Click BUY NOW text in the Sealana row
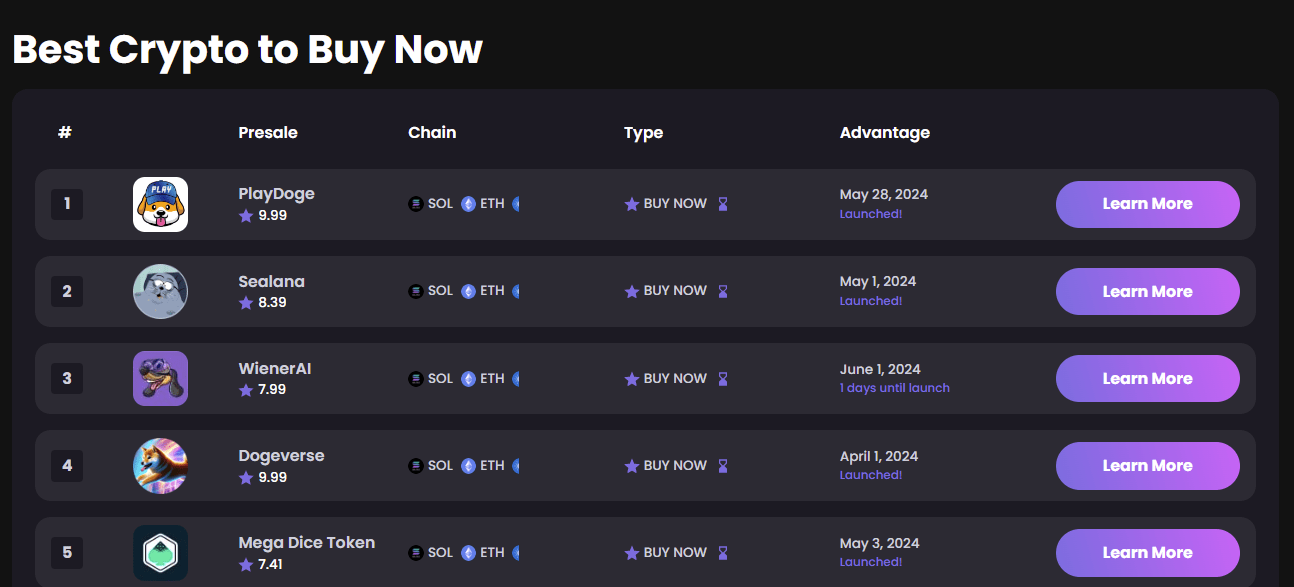Image resolution: width=1294 pixels, height=587 pixels. click(675, 291)
